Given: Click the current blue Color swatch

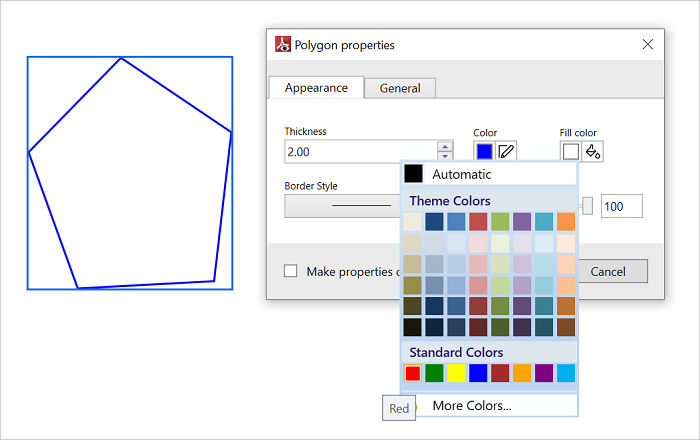Looking at the screenshot, I should coord(484,152).
